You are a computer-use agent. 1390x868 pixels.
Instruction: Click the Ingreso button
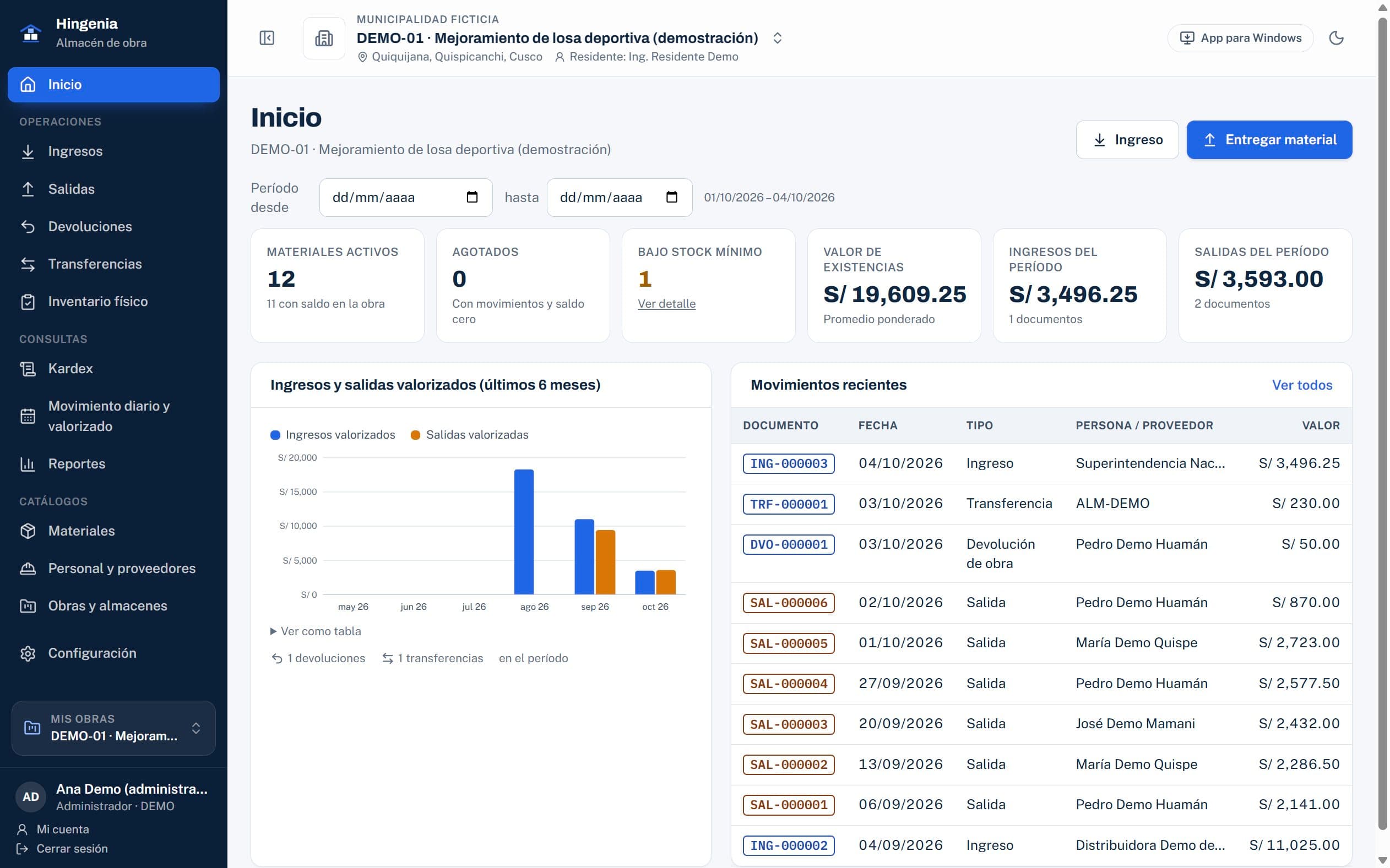tap(1127, 139)
